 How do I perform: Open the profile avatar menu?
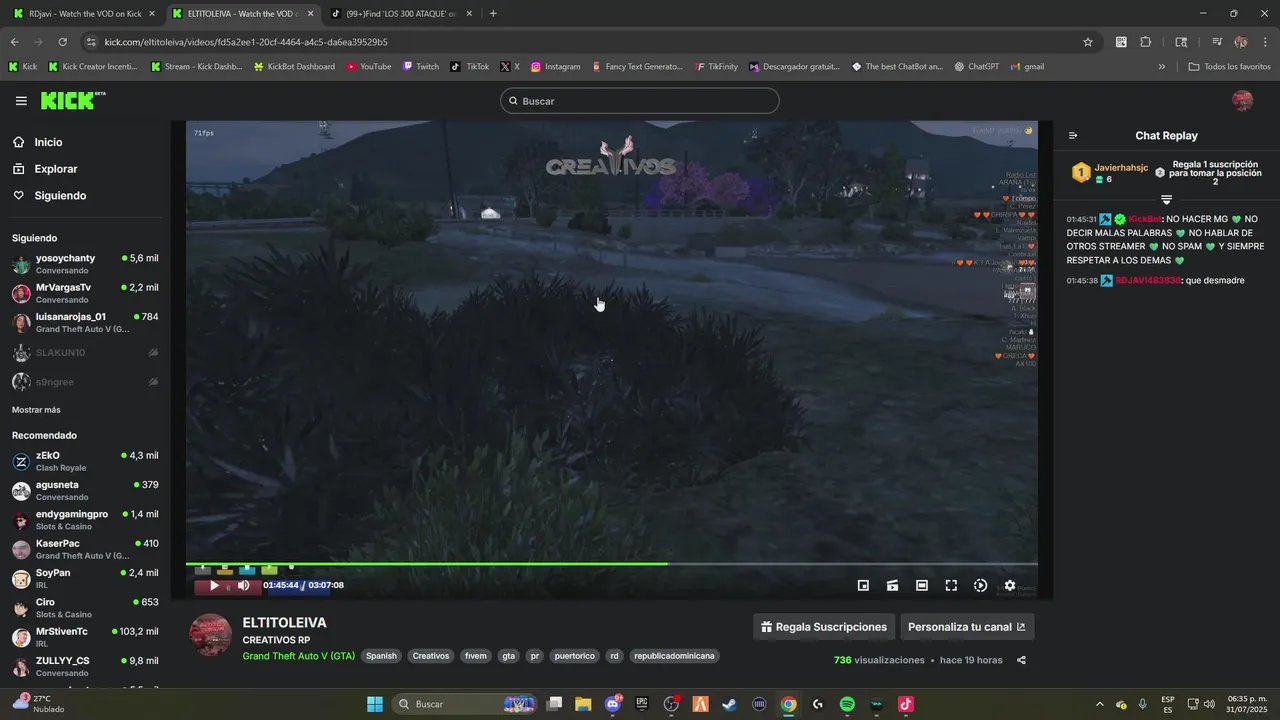1242,101
